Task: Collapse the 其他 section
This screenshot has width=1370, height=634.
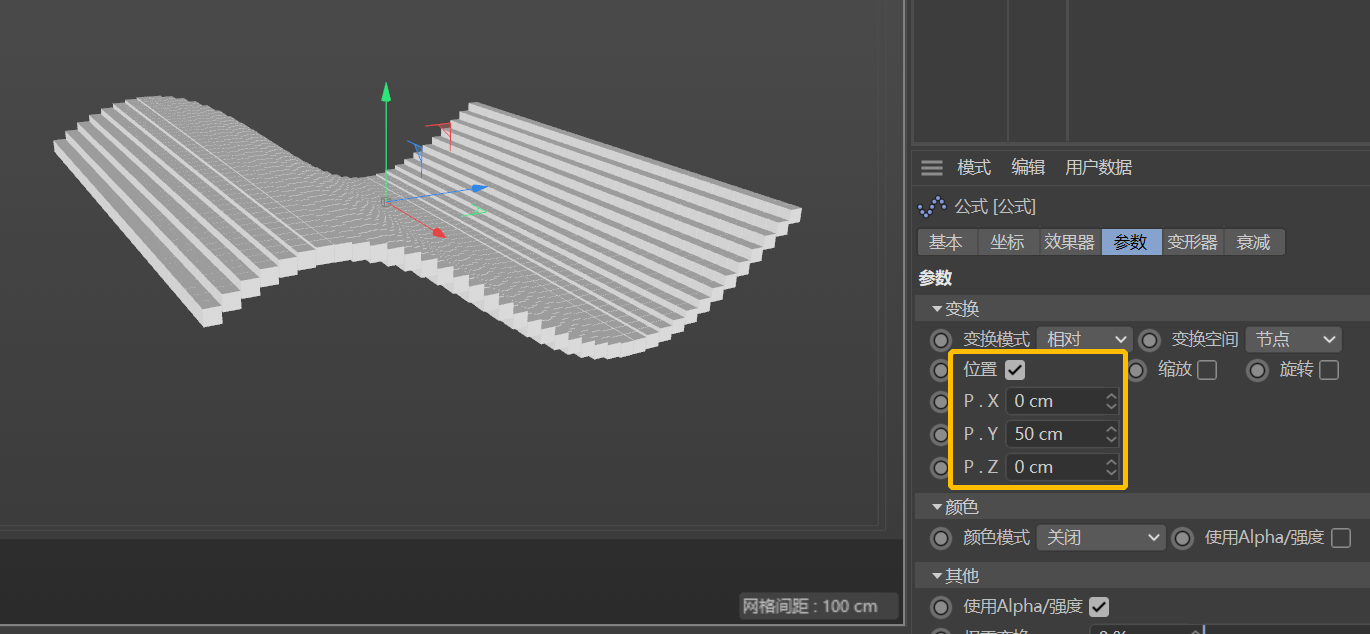Action: (x=937, y=576)
